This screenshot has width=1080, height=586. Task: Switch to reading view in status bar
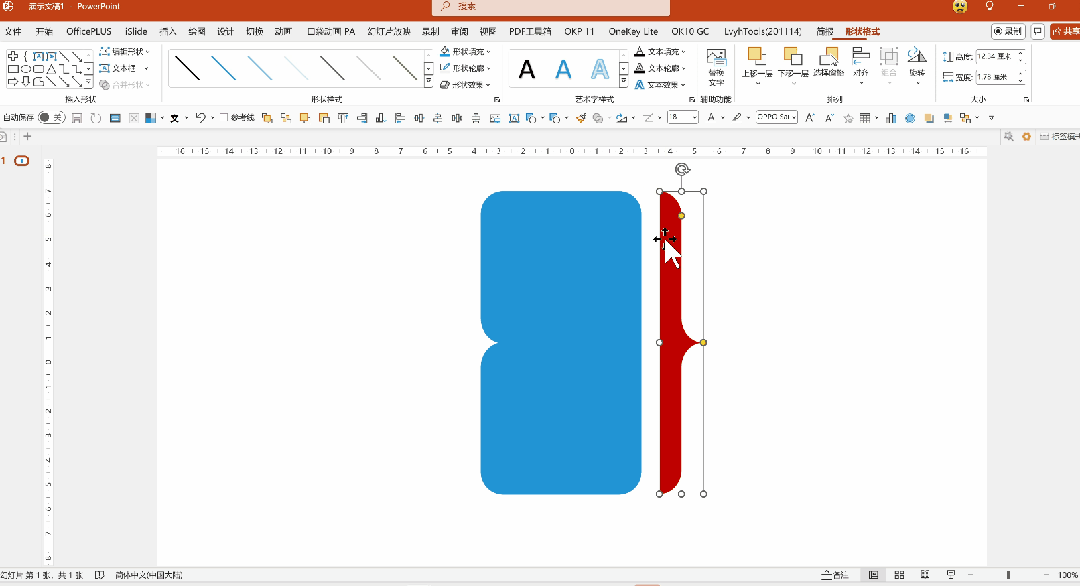point(925,575)
